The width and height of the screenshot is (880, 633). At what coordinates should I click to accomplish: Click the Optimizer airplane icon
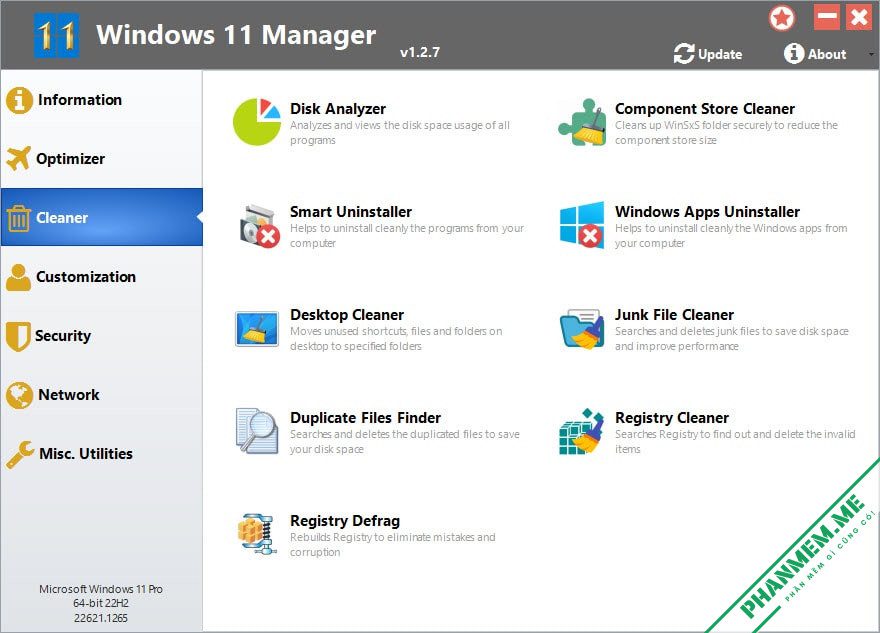click(19, 158)
